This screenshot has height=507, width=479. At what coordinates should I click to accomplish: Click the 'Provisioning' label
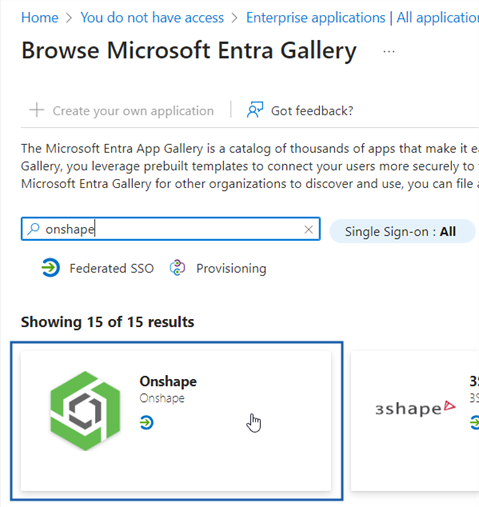pos(231,268)
